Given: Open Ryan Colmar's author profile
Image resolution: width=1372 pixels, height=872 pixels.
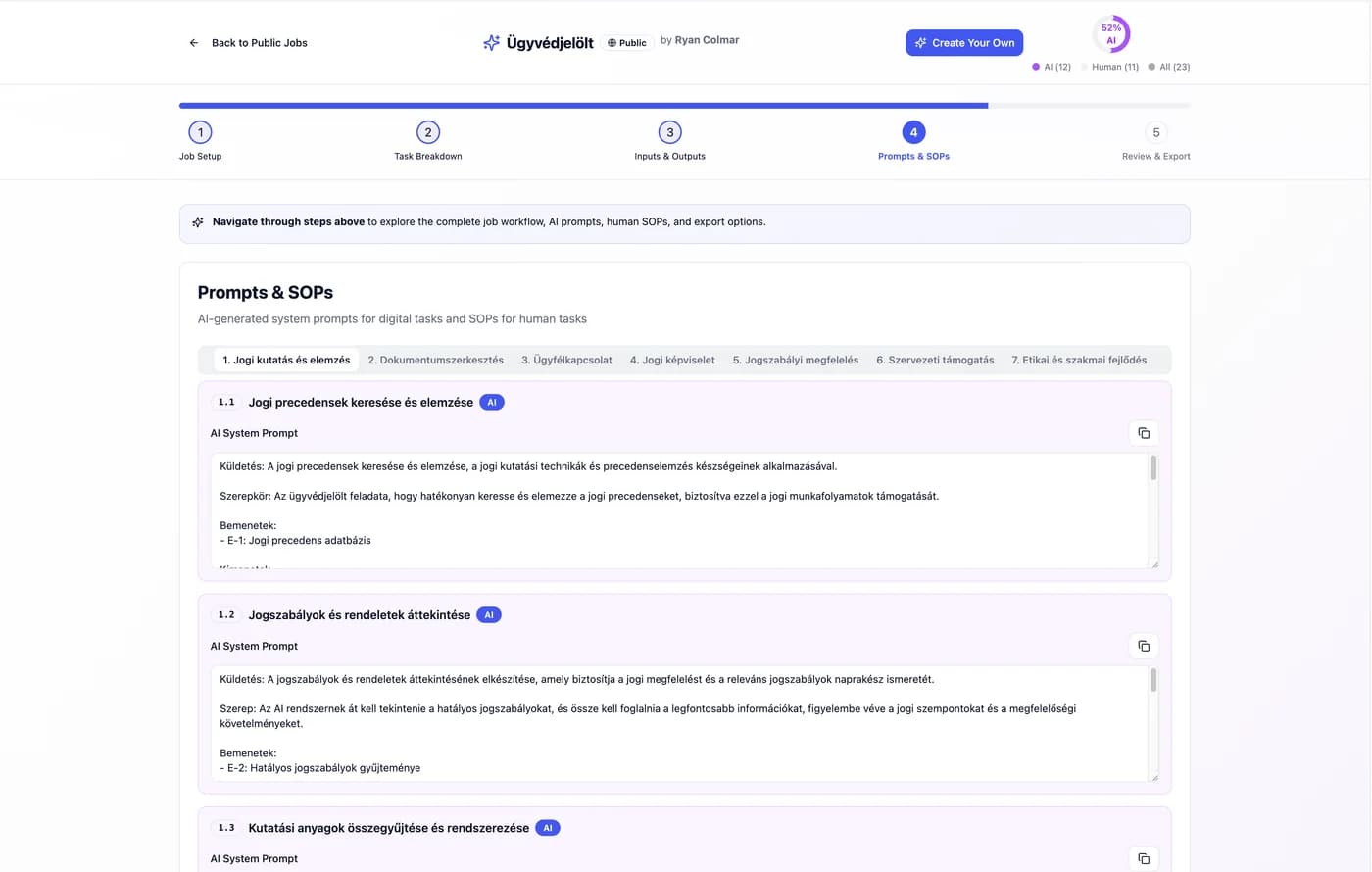Looking at the screenshot, I should (x=707, y=40).
